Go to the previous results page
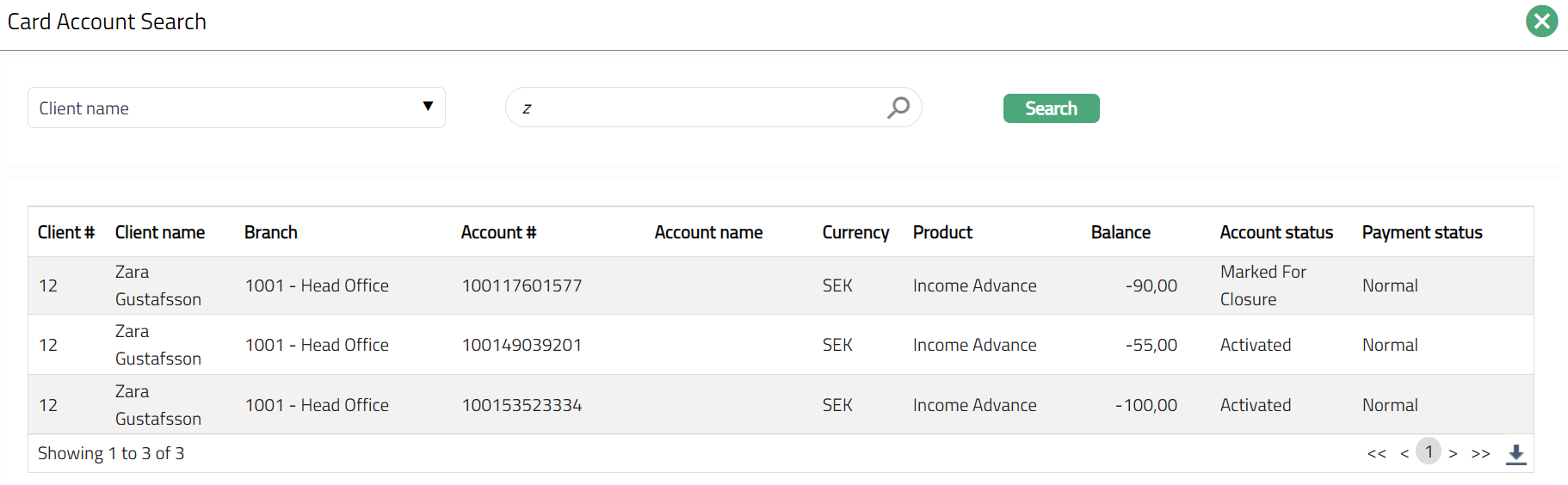Viewport: 1568px width, 485px height. coord(1404,454)
